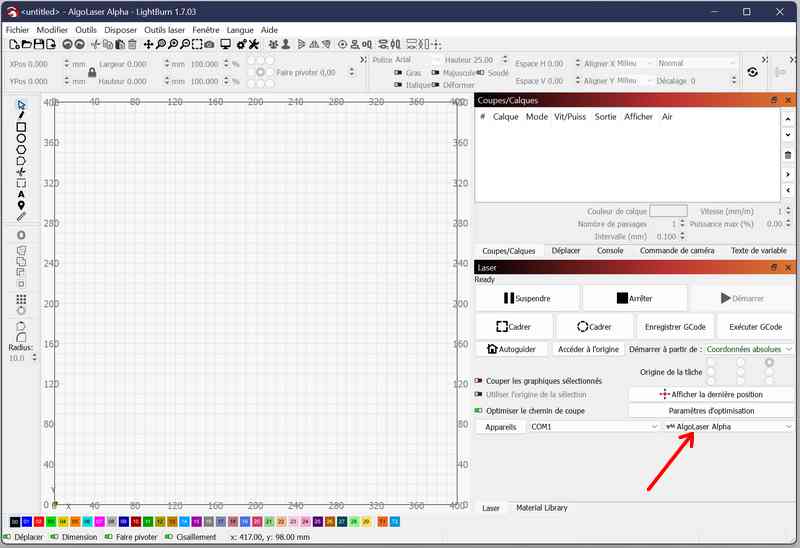Click the Autoguider home button
Viewport: 800px width, 548px height.
512,349
